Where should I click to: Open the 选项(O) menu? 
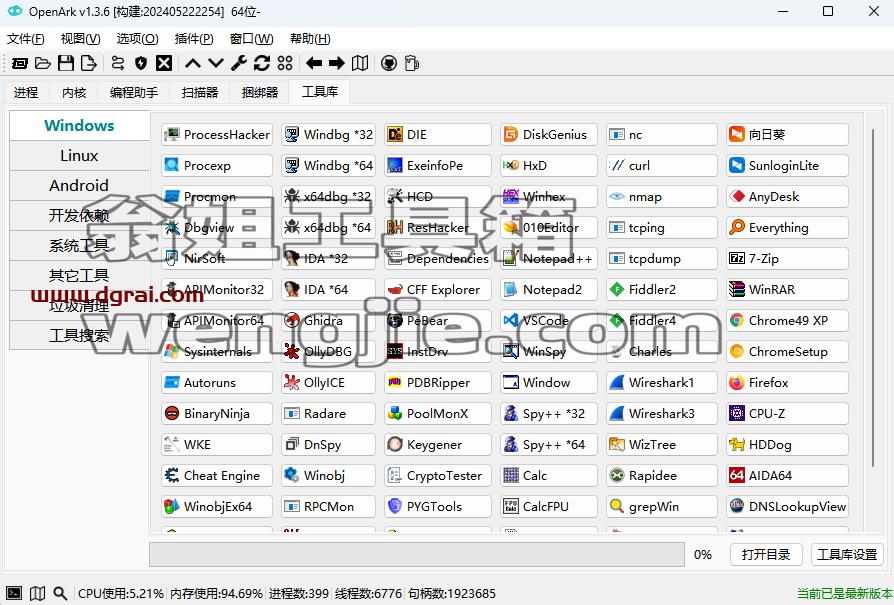tap(137, 39)
